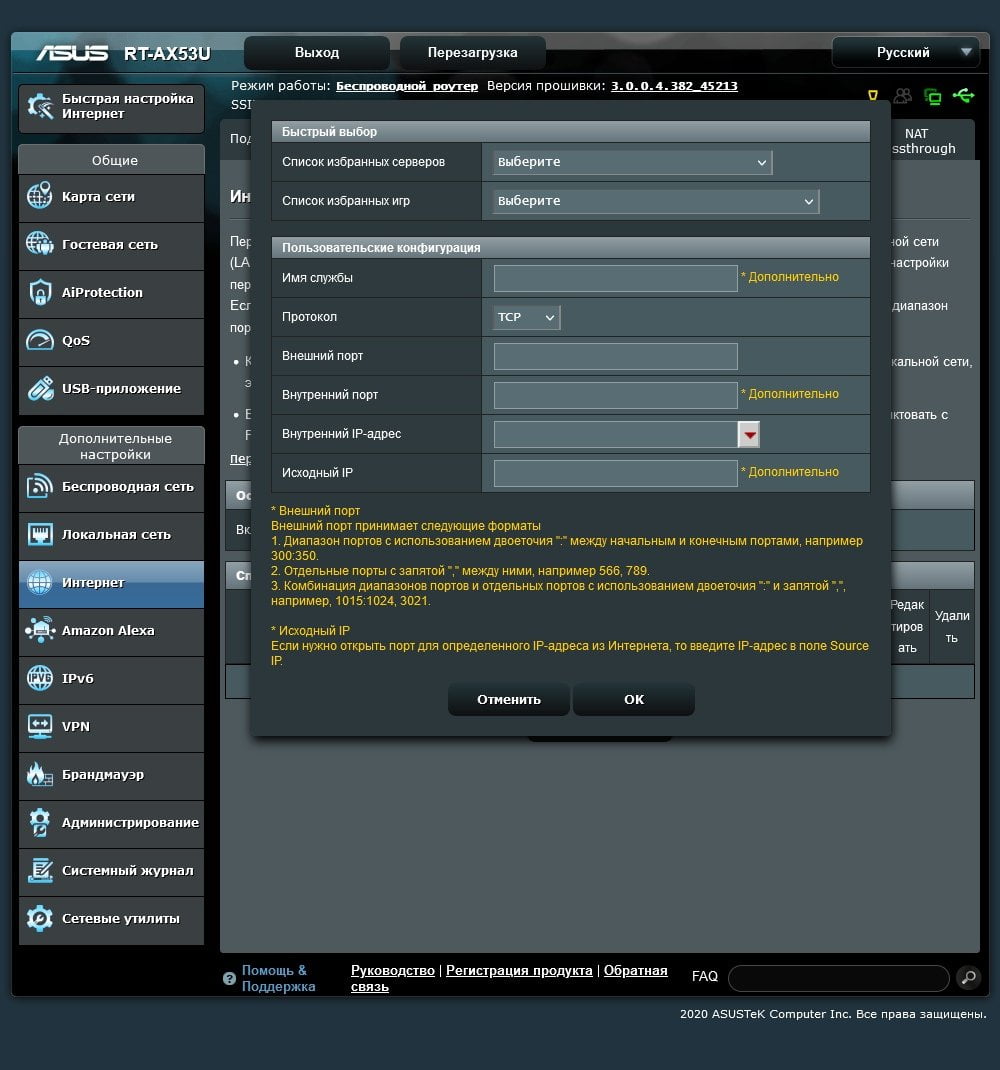Click the local network (LAN) icon
The image size is (1000, 1070).
coord(40,534)
